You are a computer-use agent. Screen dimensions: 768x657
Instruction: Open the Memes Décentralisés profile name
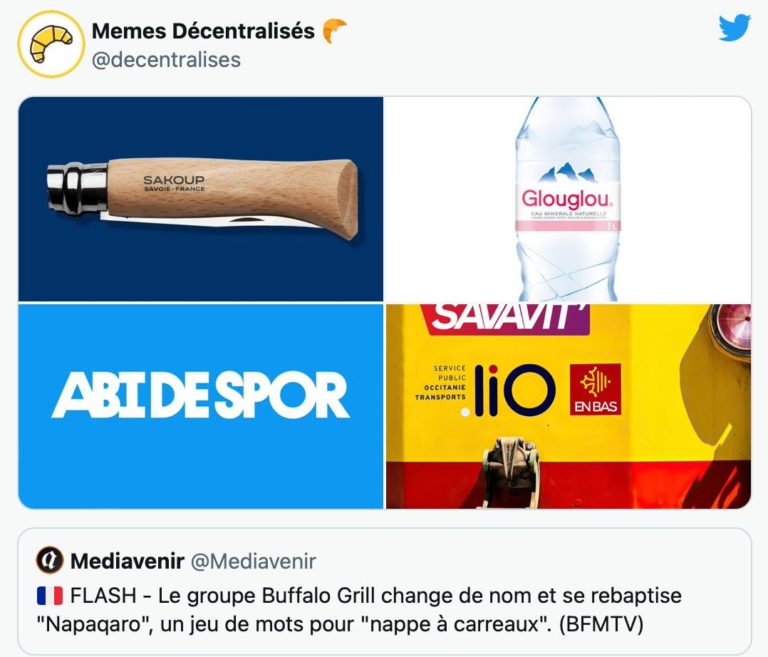(x=203, y=31)
